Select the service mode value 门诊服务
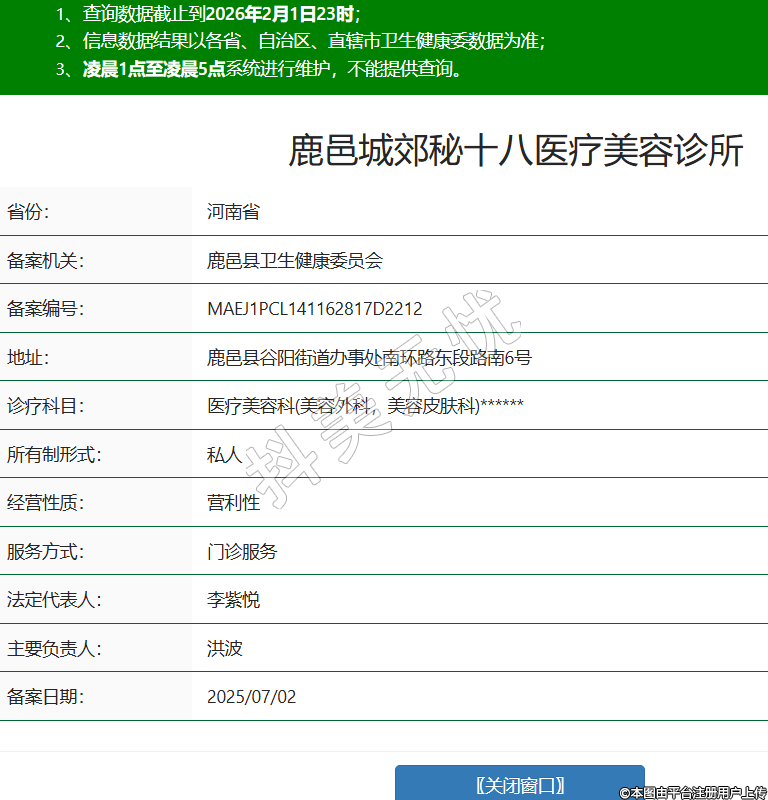Image resolution: width=768 pixels, height=800 pixels. coord(242,552)
